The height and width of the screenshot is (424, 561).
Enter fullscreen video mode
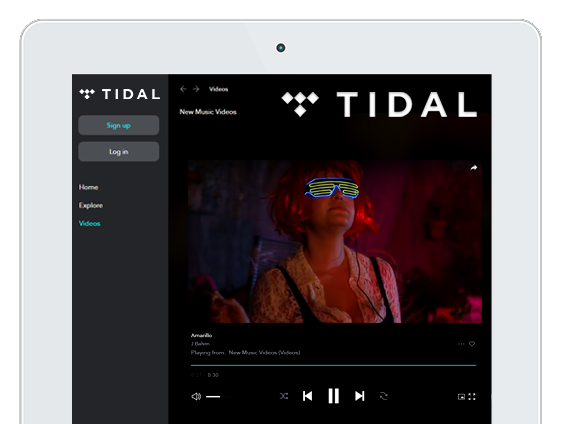(472, 396)
